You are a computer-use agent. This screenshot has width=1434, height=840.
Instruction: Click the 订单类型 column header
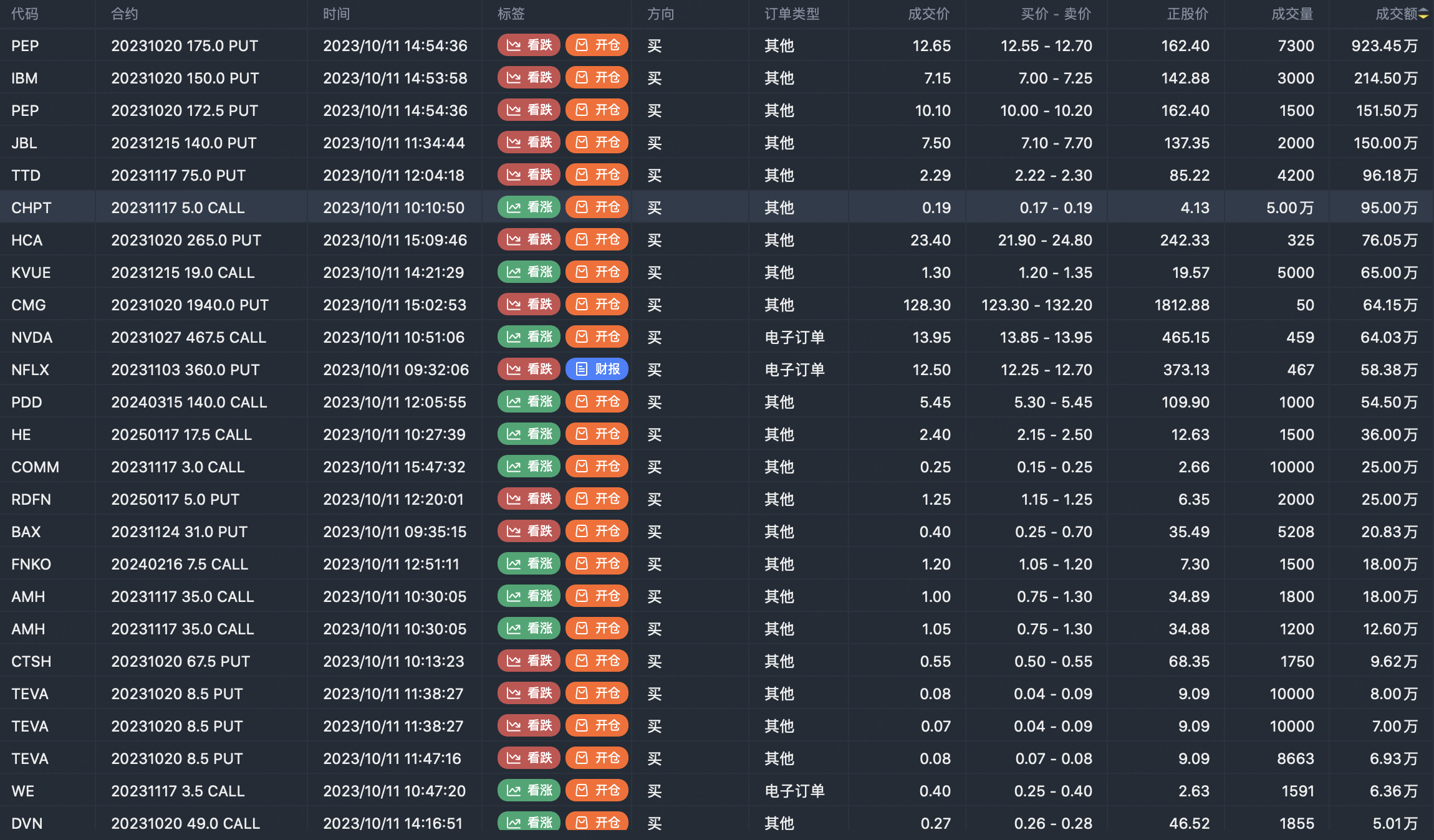click(792, 14)
